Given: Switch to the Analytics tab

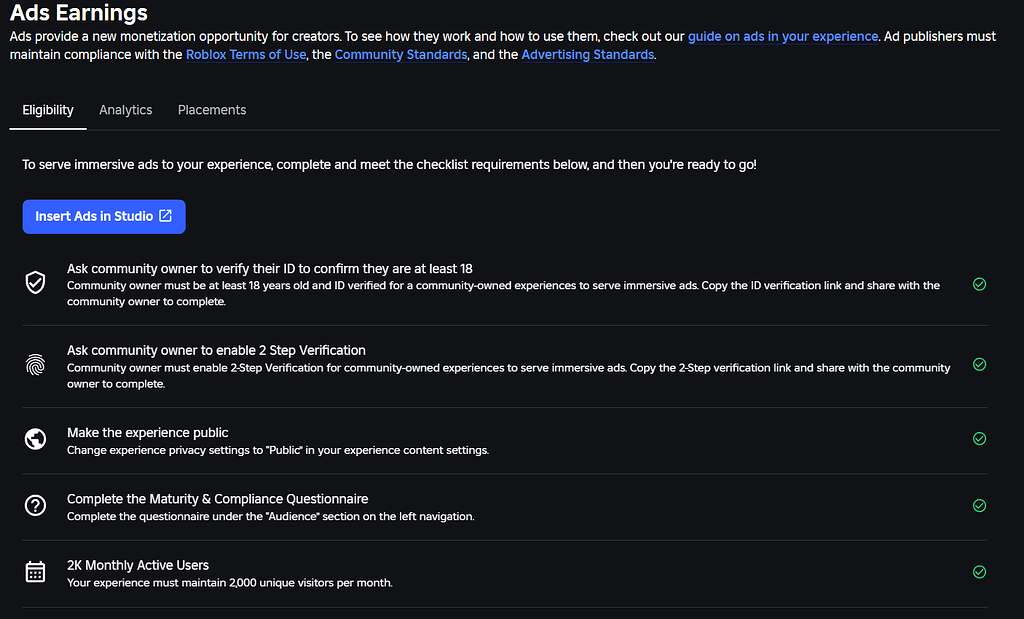Looking at the screenshot, I should pyautogui.click(x=125, y=110).
